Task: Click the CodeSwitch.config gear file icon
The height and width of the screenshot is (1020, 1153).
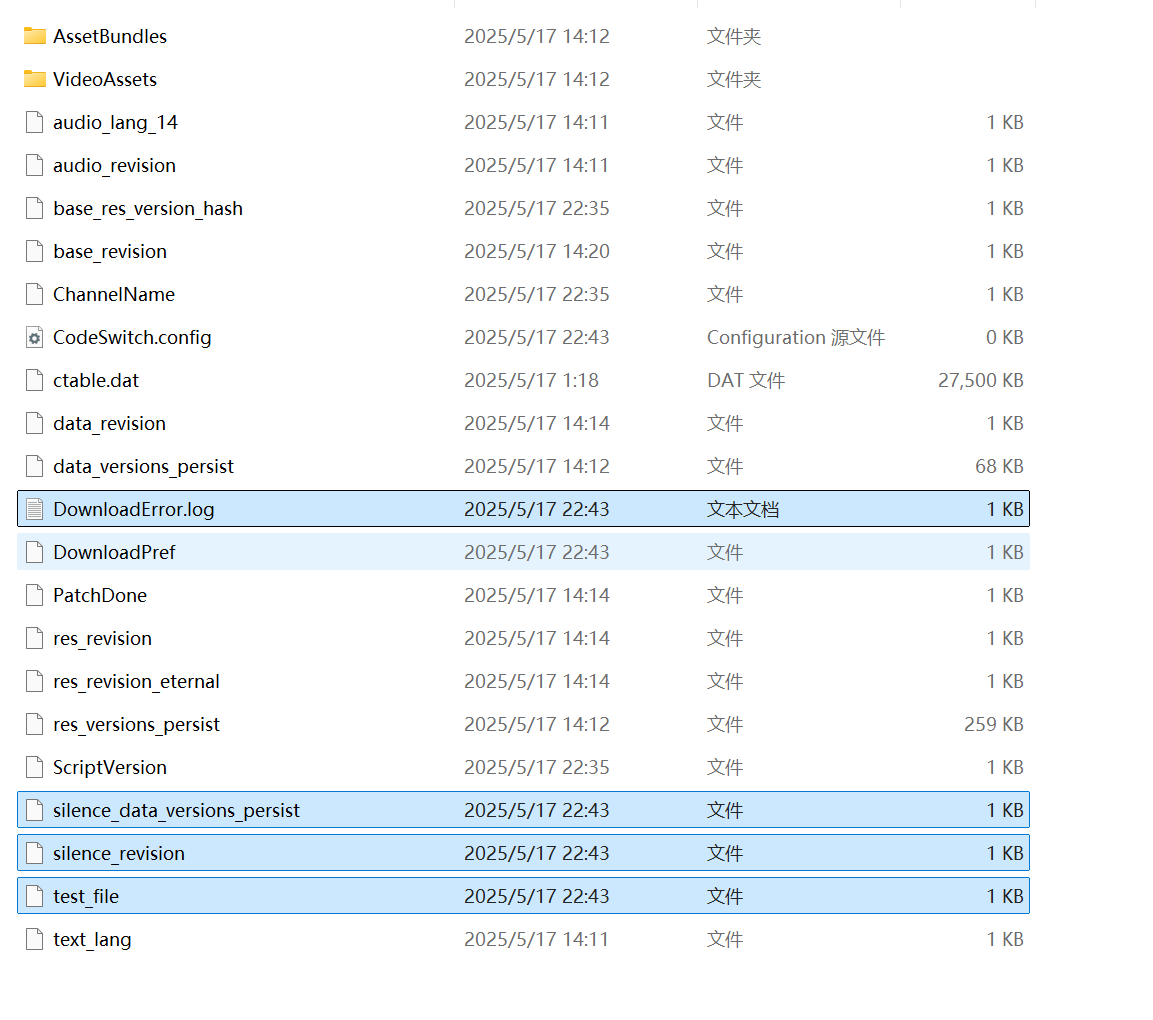Action: pos(35,337)
